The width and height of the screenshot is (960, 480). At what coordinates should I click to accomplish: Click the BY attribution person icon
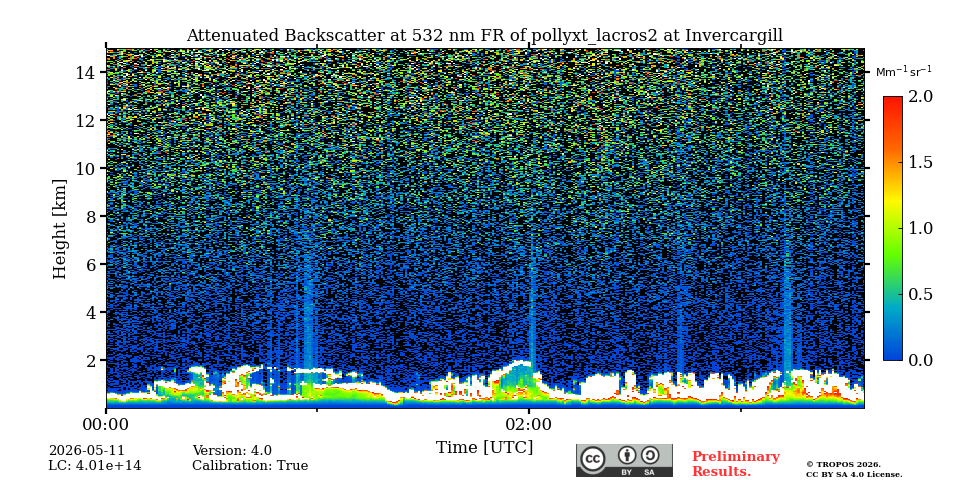point(627,456)
